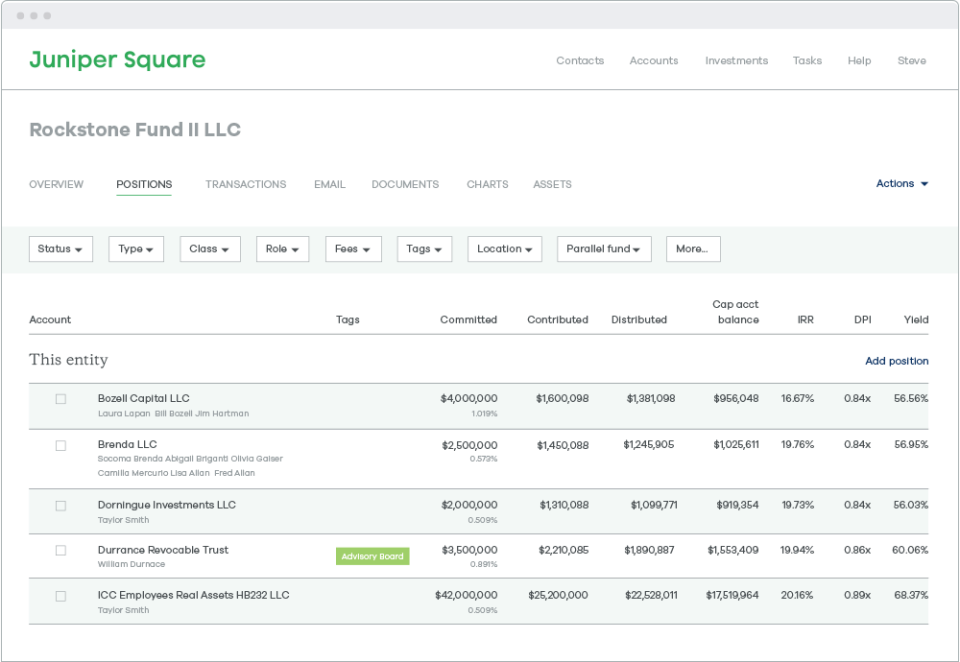The image size is (960, 662).
Task: Check the Brenda LLC checkbox
Action: point(61,446)
